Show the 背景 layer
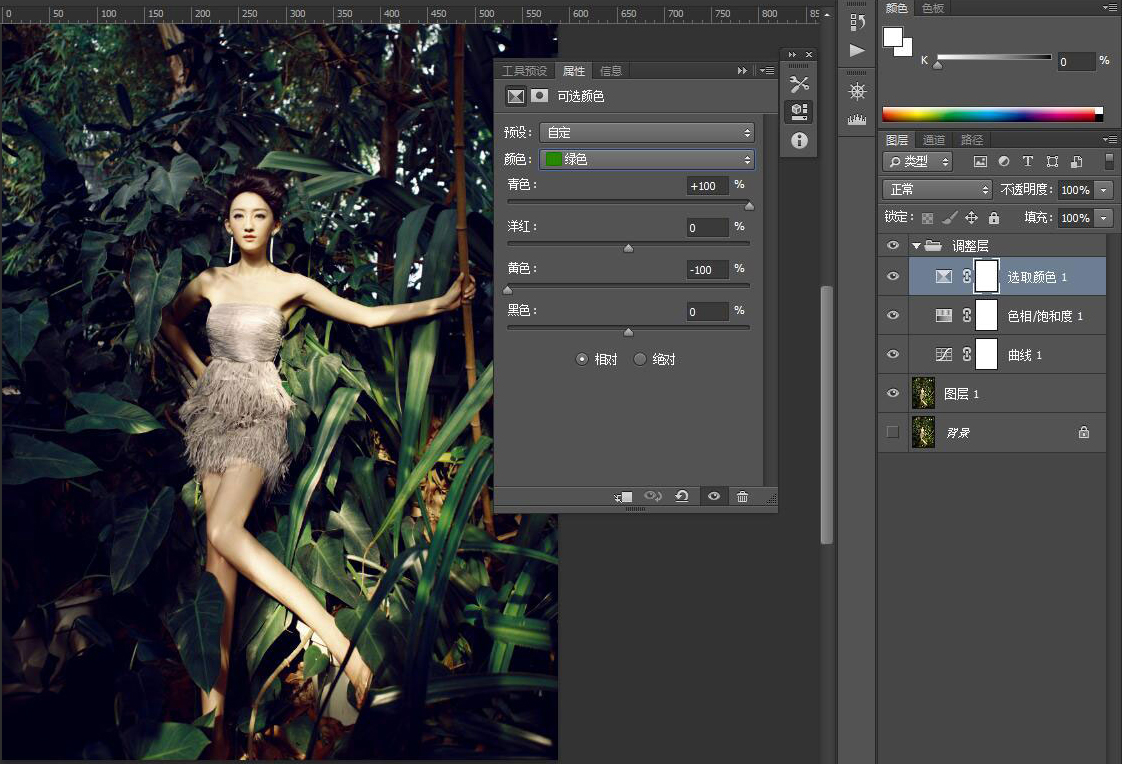Image resolution: width=1122 pixels, height=764 pixels. point(893,432)
